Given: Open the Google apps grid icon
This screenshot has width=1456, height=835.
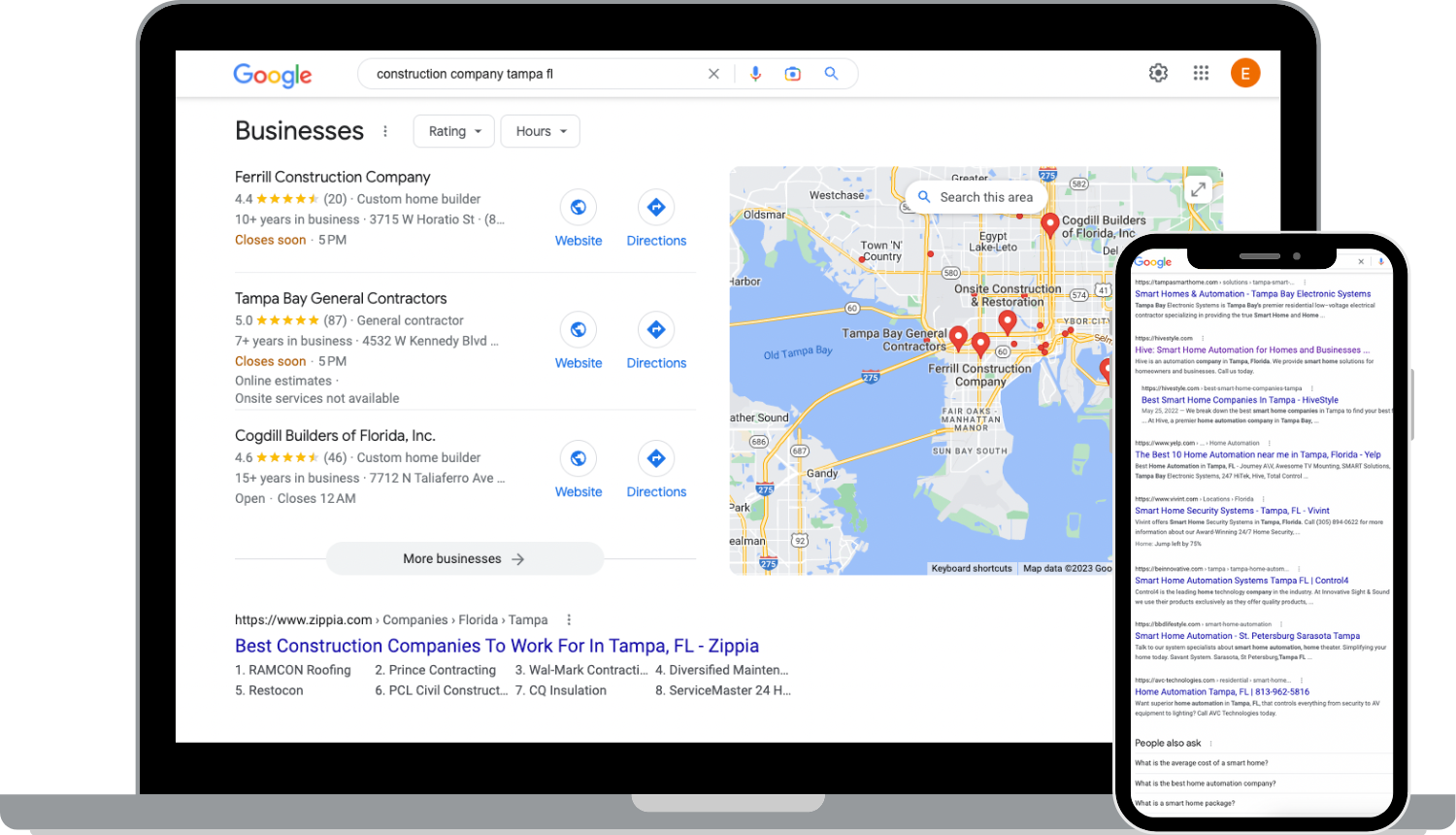Looking at the screenshot, I should click(x=1201, y=73).
